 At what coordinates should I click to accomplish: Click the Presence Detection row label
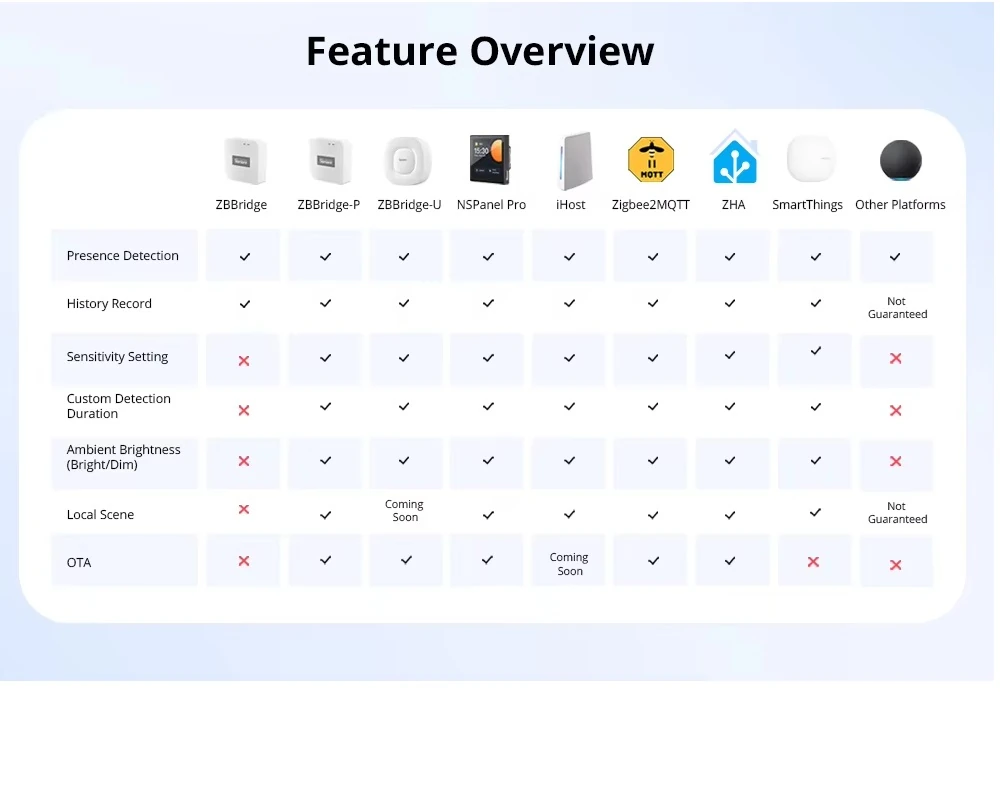pos(122,256)
